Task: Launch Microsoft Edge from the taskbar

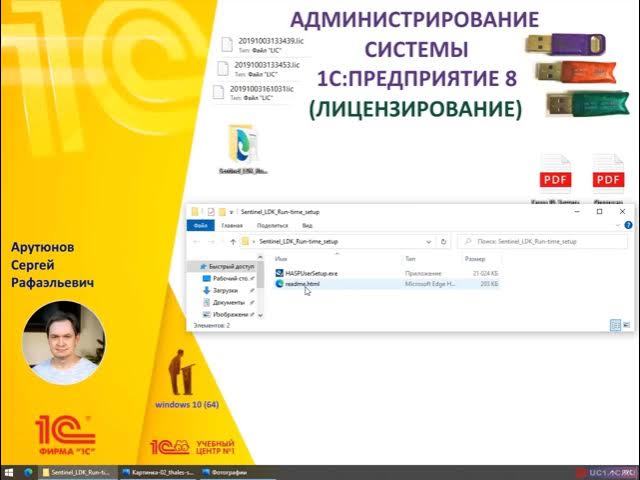Action: pos(28,473)
